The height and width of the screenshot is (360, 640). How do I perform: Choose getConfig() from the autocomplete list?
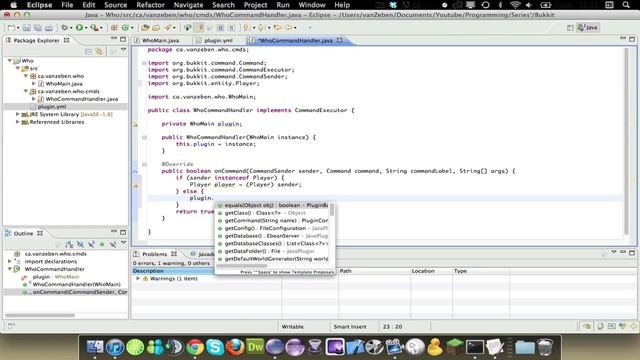pyautogui.click(x=272, y=228)
